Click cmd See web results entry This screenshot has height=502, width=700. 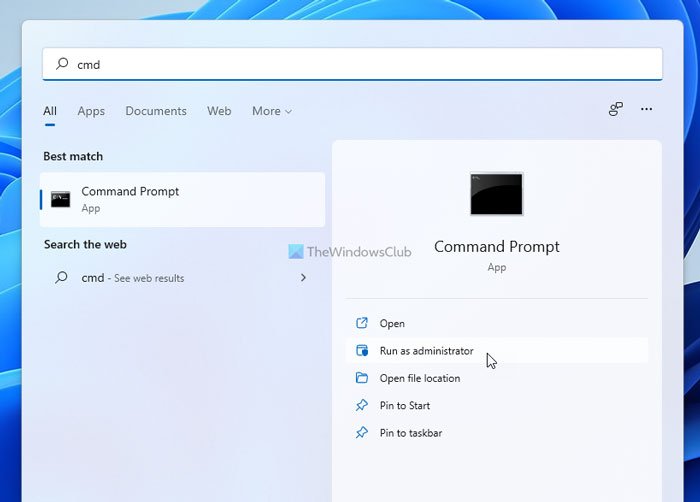pyautogui.click(x=183, y=278)
